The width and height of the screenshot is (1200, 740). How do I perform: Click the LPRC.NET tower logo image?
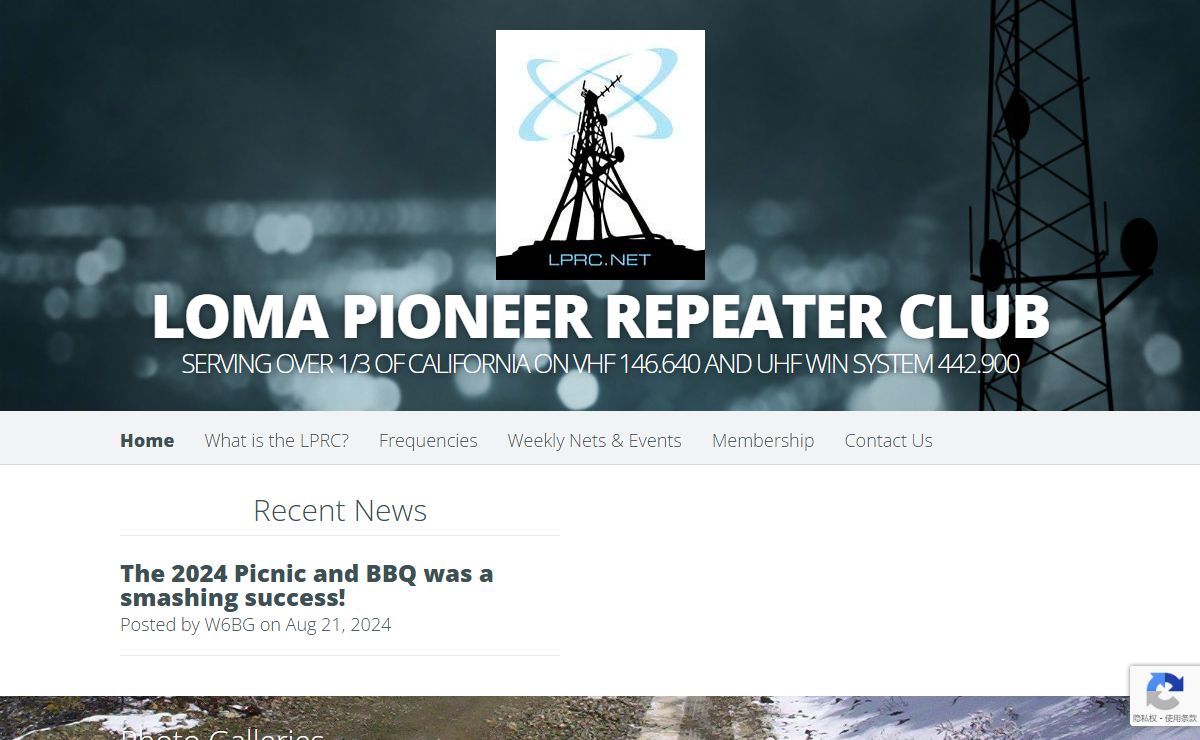tap(600, 155)
